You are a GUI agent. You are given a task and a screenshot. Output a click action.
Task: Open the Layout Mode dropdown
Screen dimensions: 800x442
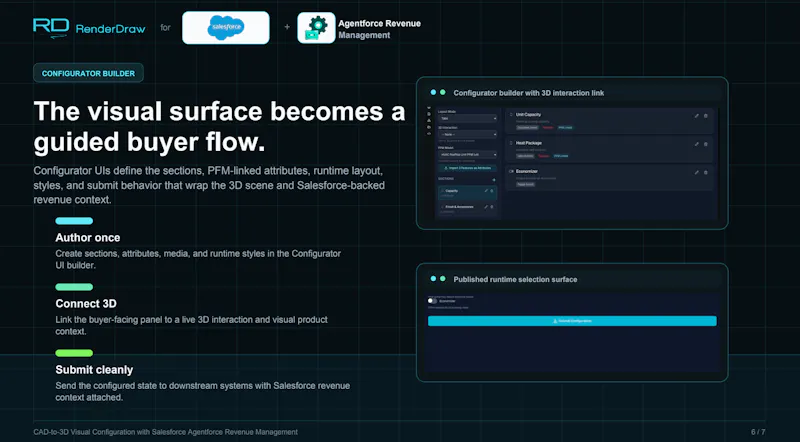[x=467, y=118]
